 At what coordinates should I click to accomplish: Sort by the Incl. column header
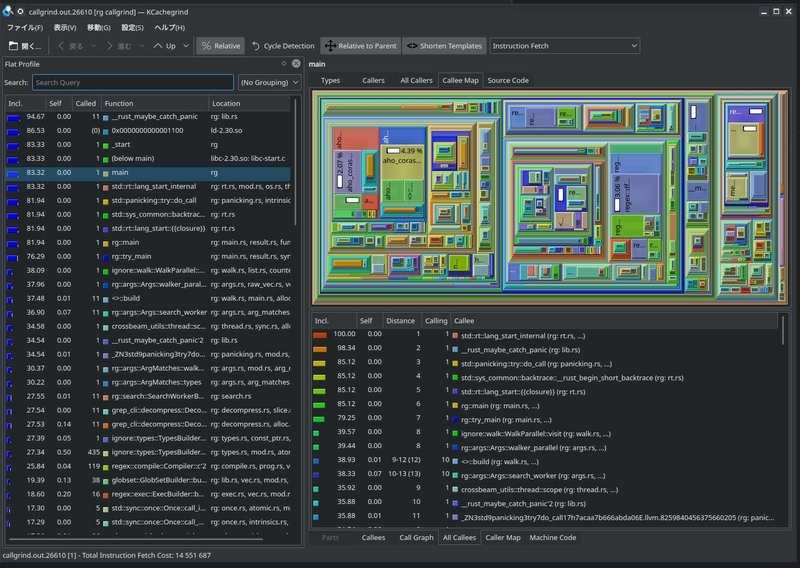16,103
